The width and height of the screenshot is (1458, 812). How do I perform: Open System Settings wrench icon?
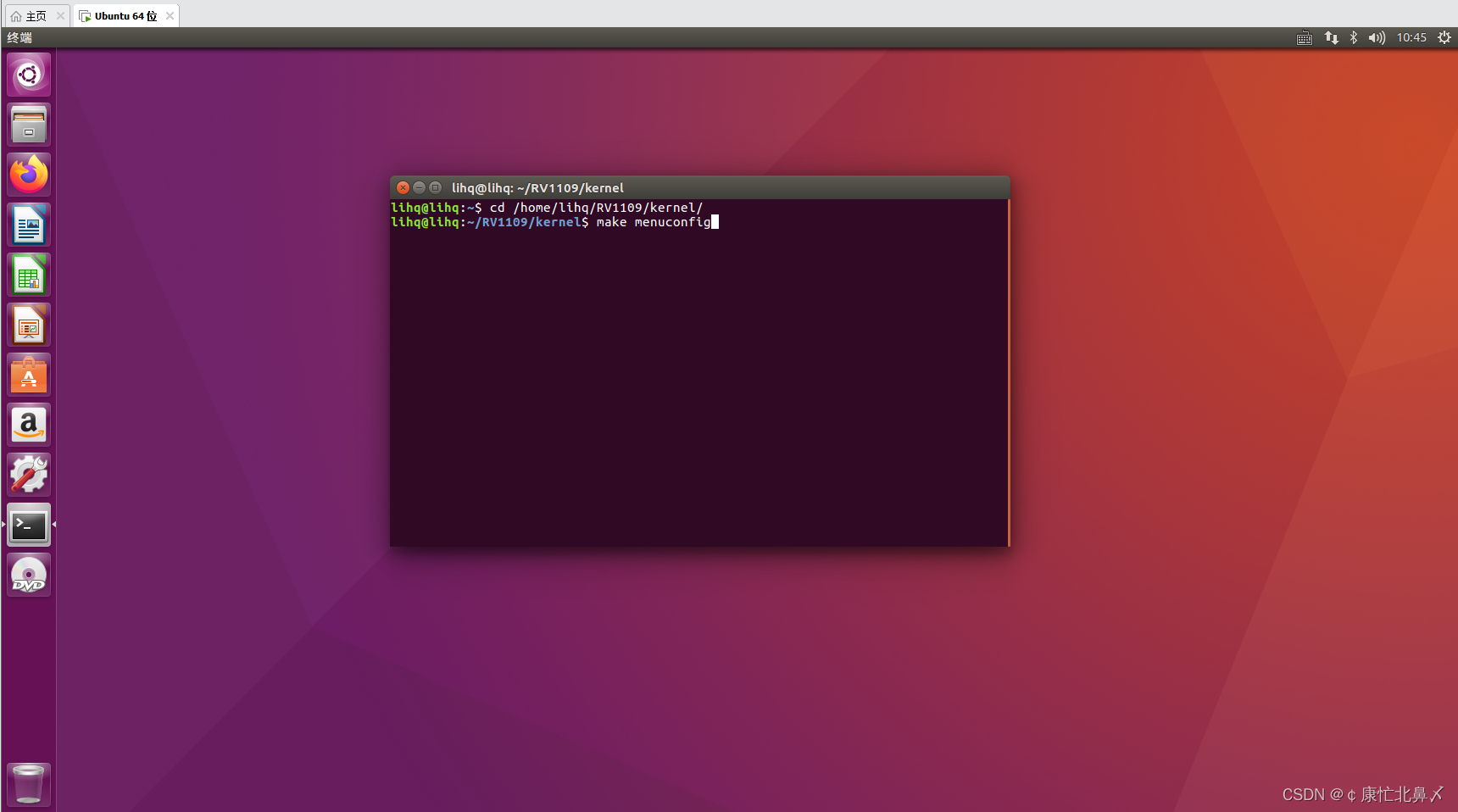pos(29,475)
